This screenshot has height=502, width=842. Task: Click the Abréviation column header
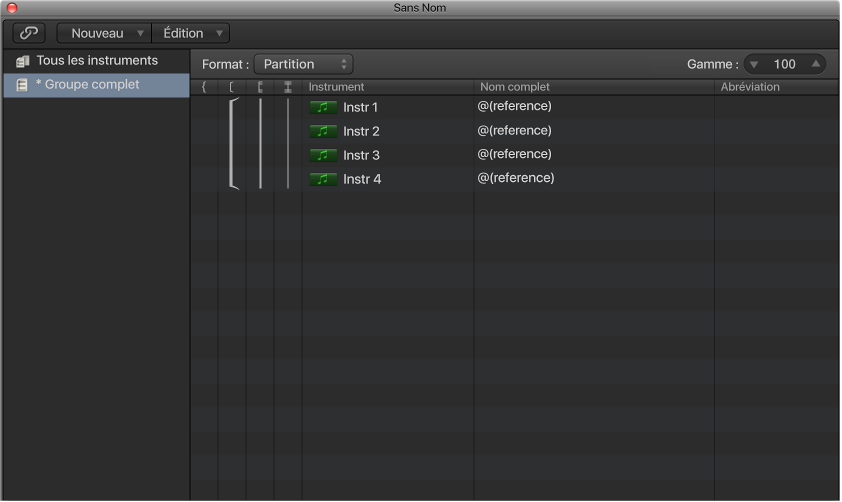click(750, 87)
